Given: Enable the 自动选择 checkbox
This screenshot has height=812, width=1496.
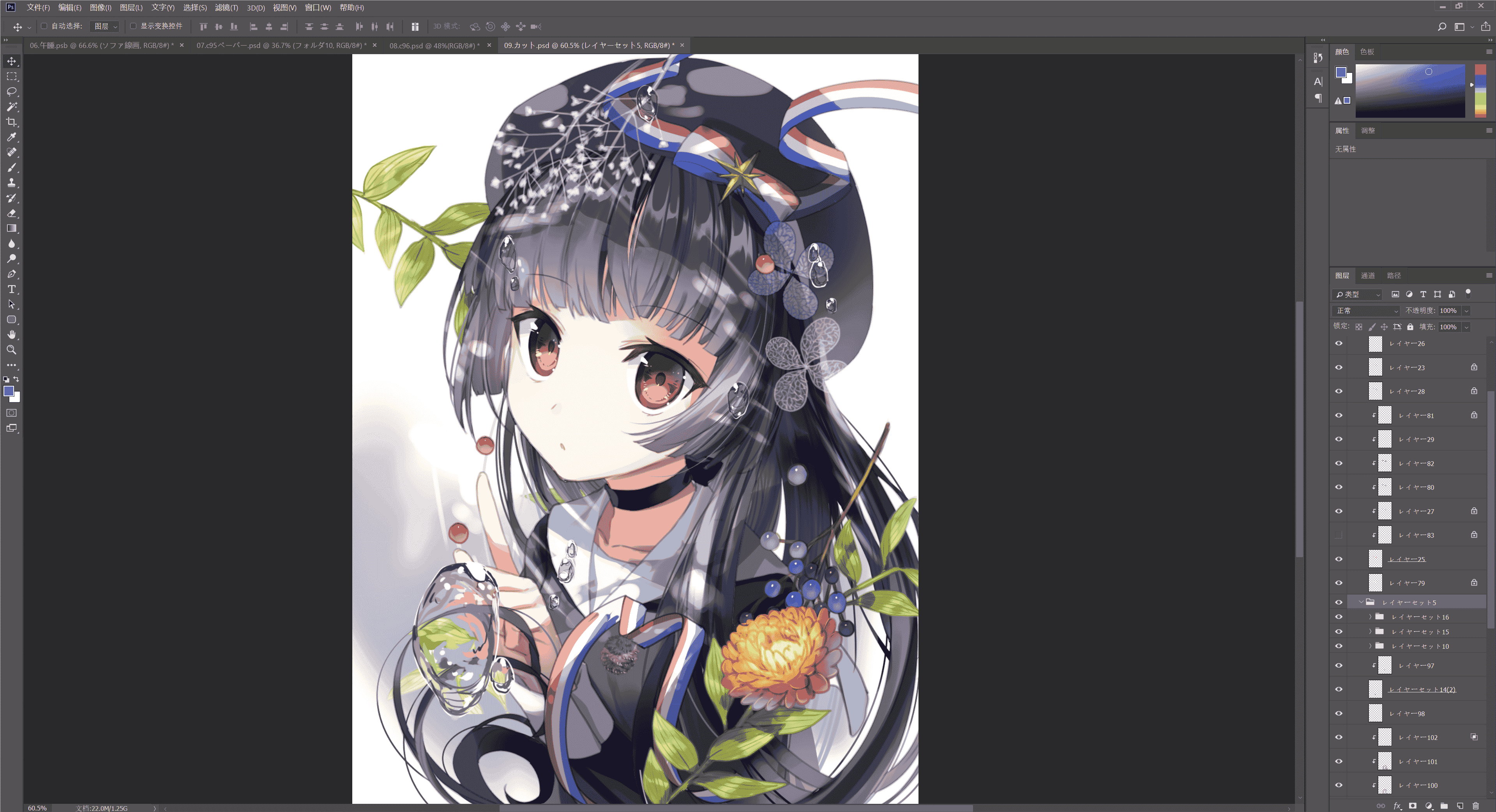Looking at the screenshot, I should (44, 26).
